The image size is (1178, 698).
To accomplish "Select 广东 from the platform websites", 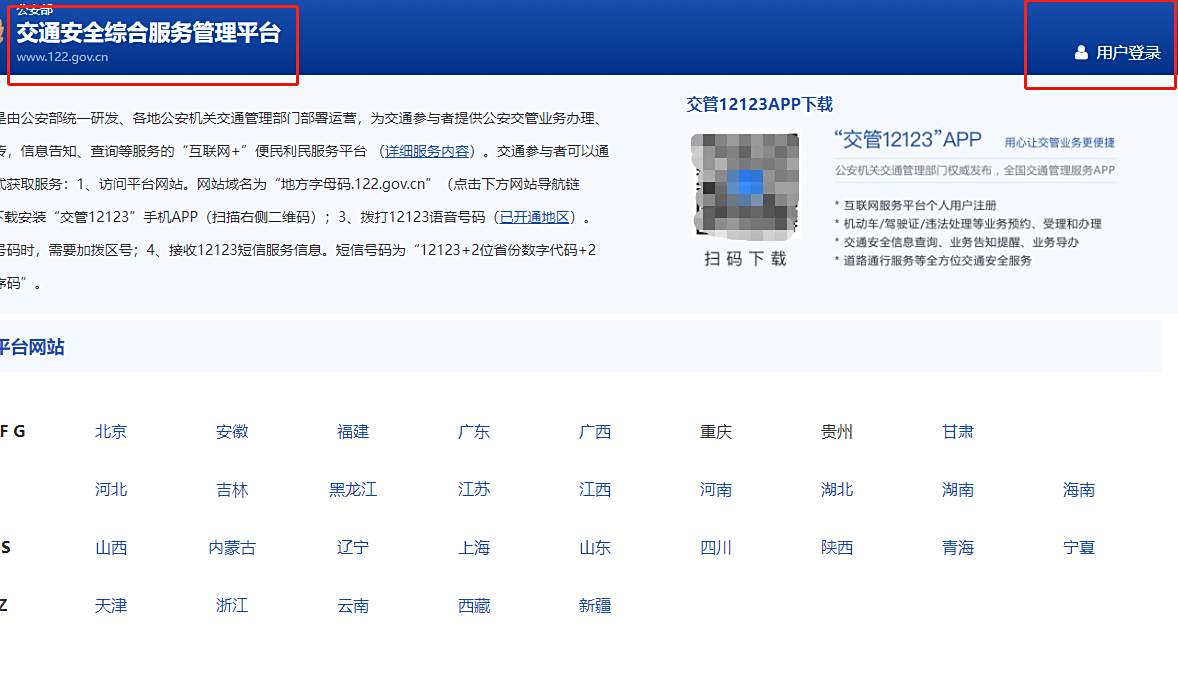I will point(473,432).
